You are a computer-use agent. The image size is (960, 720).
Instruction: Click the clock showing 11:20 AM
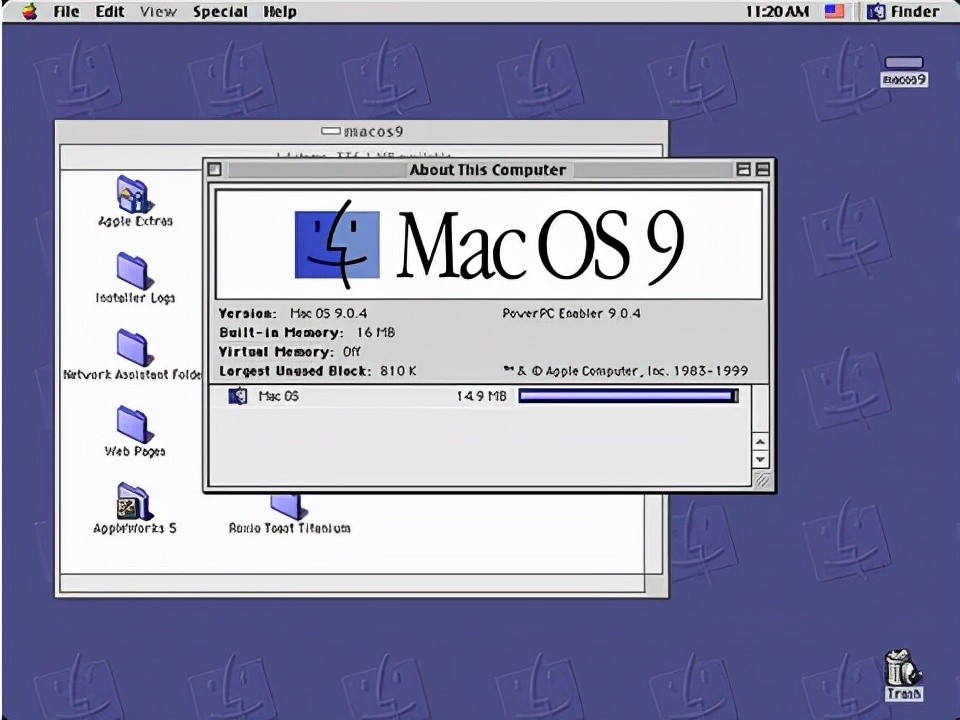click(778, 12)
